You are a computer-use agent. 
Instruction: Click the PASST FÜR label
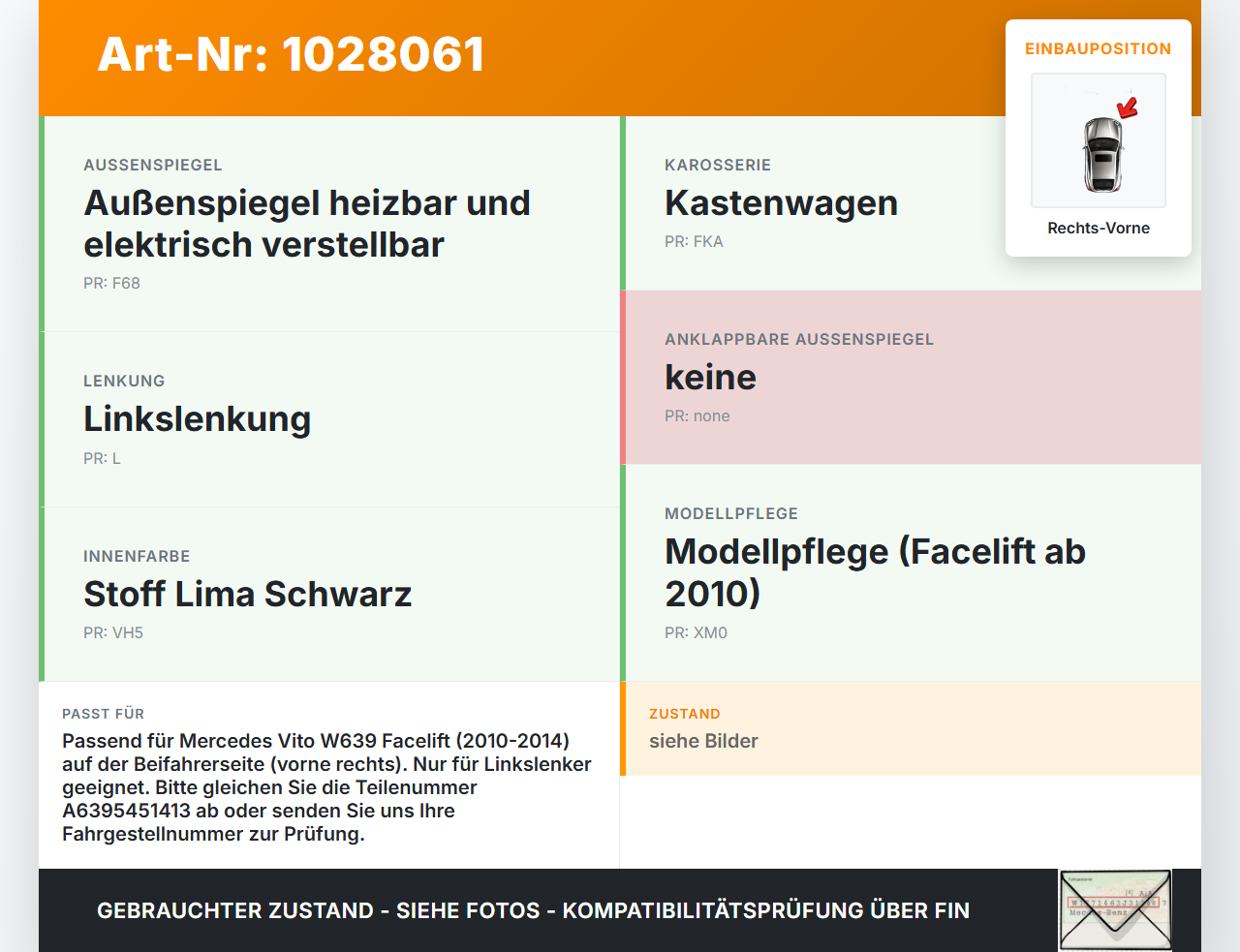[x=103, y=714]
